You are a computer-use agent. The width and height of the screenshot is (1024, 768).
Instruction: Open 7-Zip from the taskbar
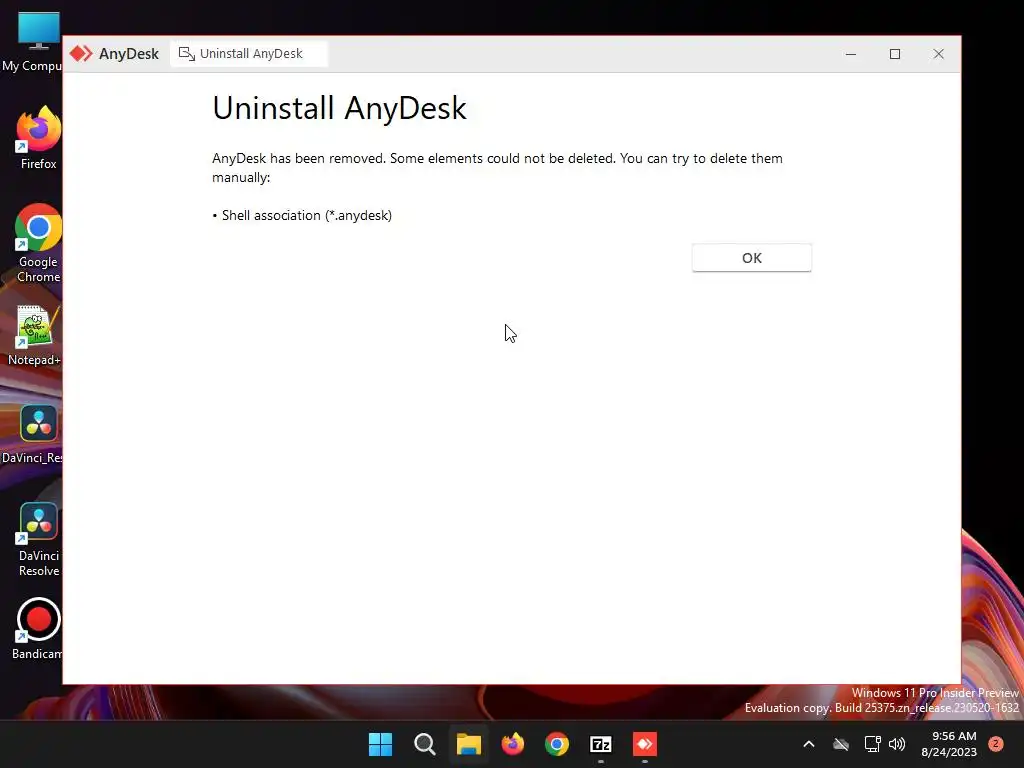(x=601, y=744)
